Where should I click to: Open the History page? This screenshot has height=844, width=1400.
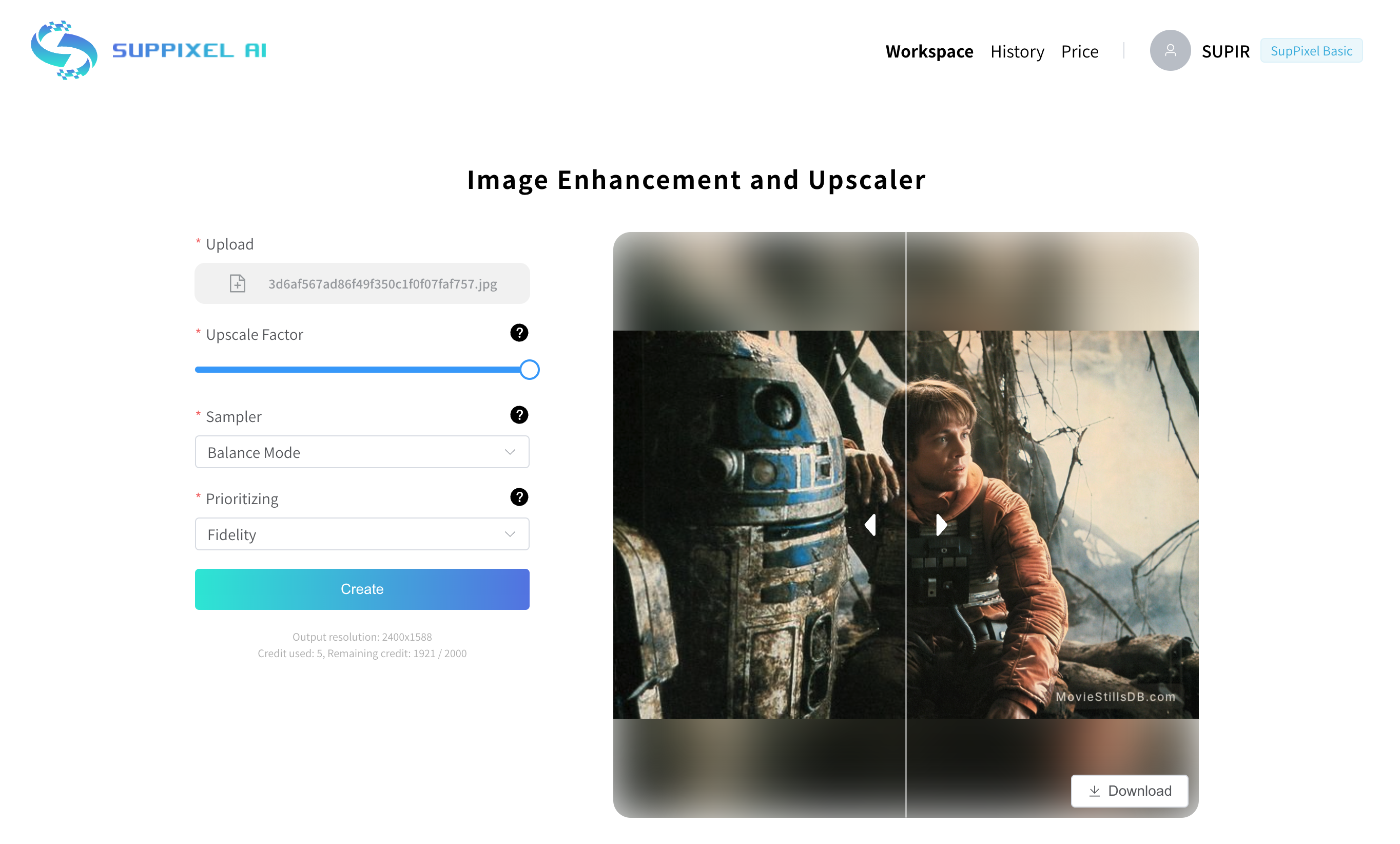[1017, 51]
